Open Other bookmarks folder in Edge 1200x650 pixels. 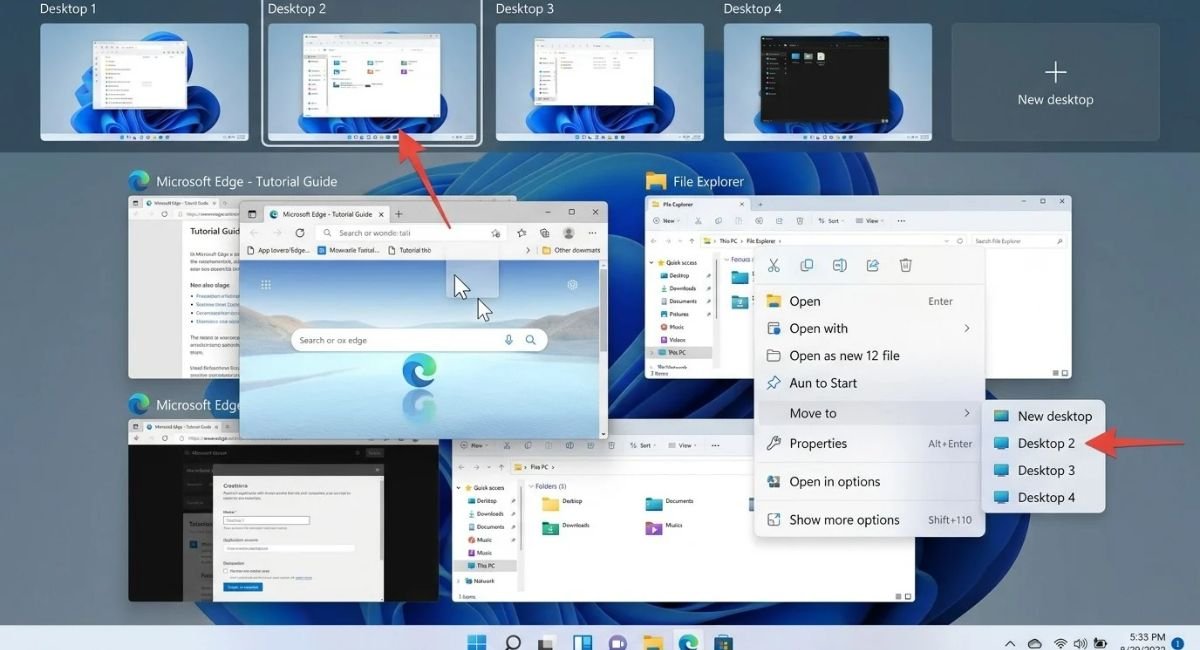point(571,250)
